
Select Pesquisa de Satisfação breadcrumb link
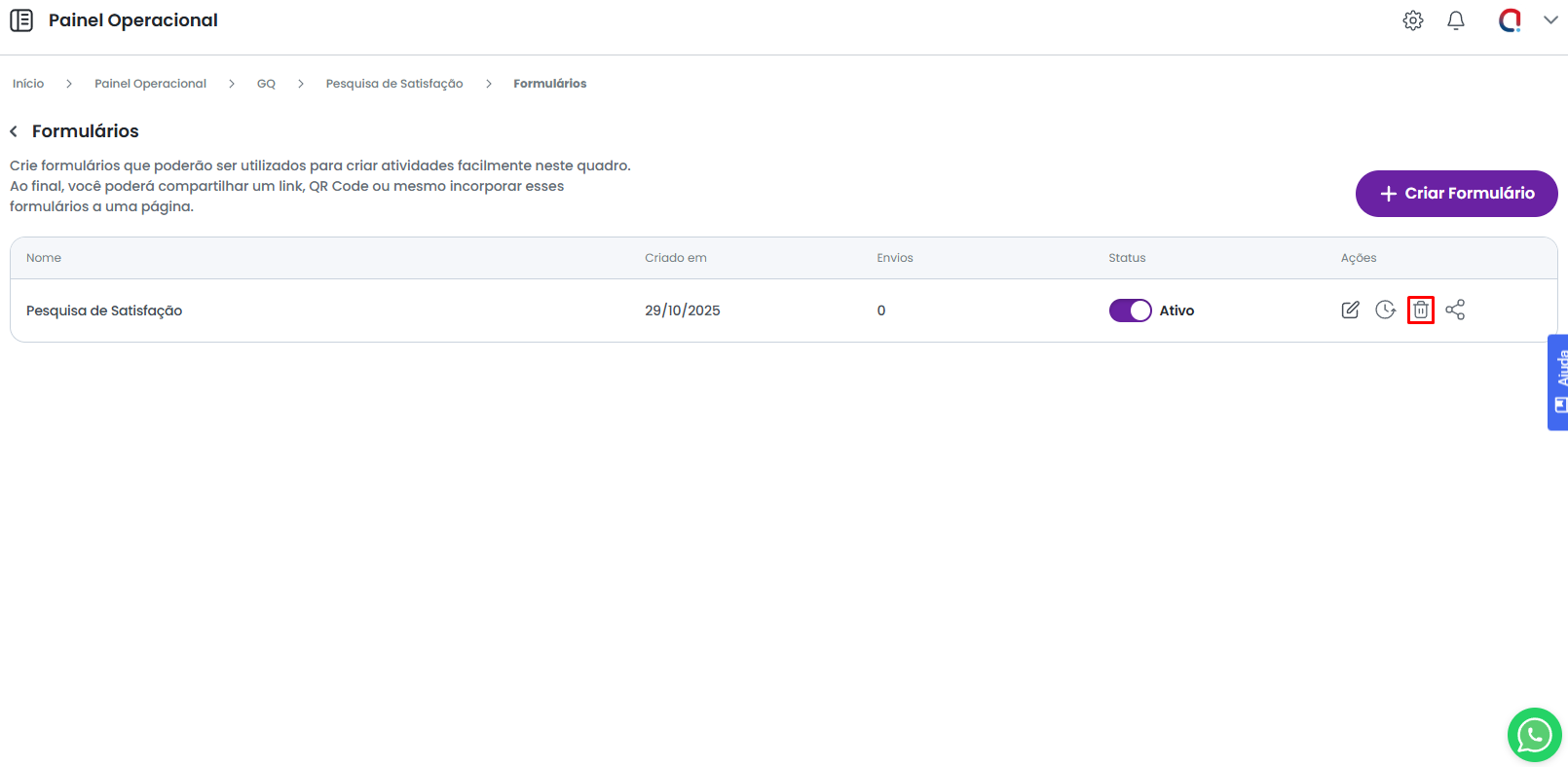394,84
